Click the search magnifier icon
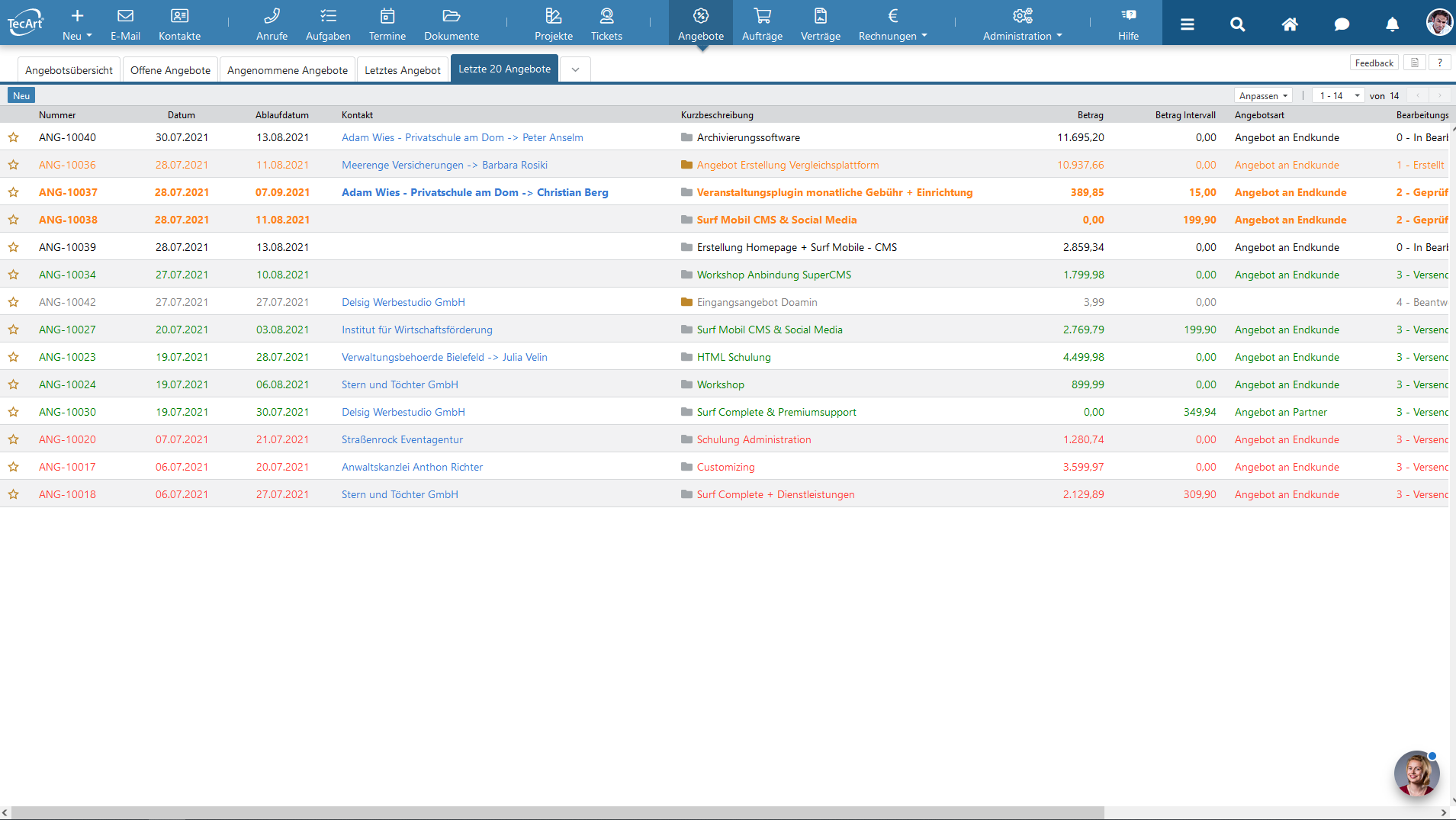This screenshot has width=1456, height=820. pyautogui.click(x=1237, y=24)
